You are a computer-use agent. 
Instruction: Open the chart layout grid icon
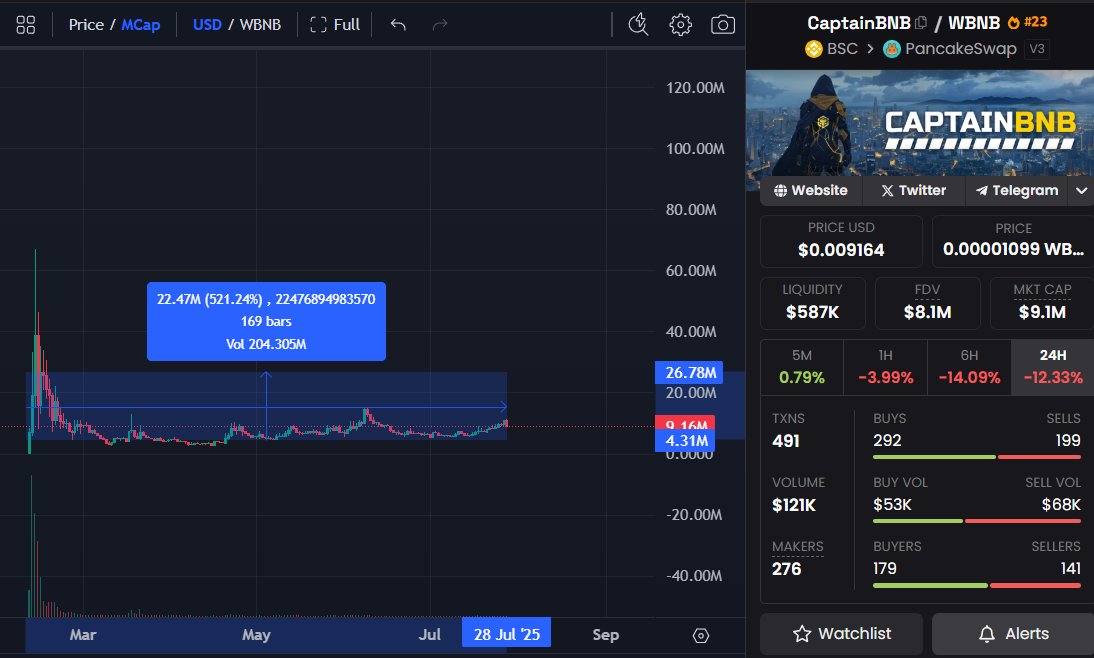26,25
